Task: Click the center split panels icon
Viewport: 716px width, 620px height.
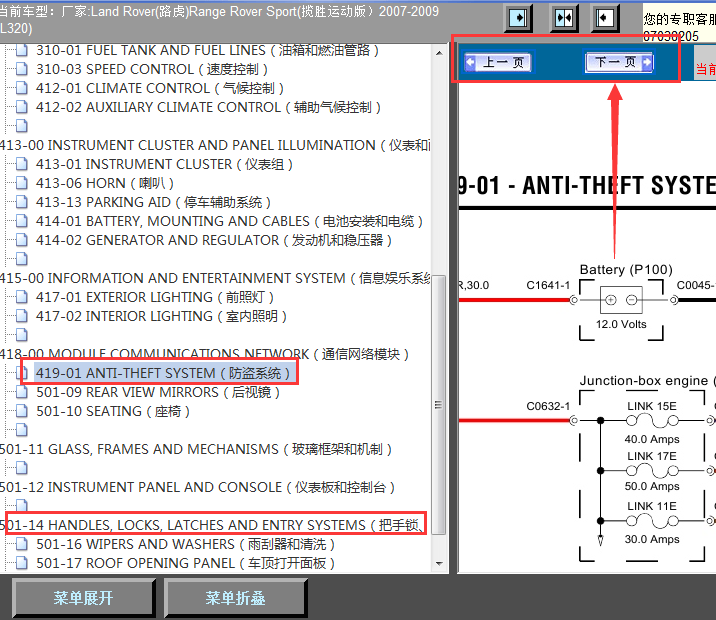Action: [x=564, y=18]
